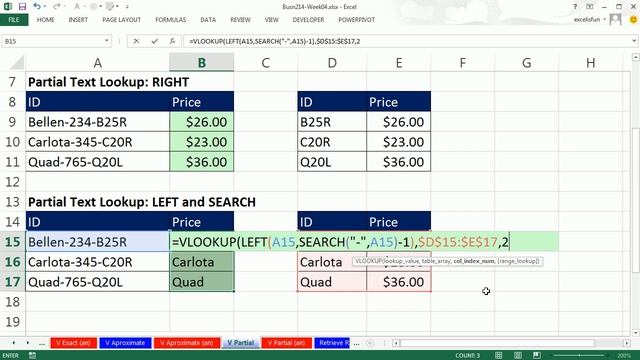Open the VIEW ribbon tab
Image resolution: width=640 pixels, height=360 pixels.
(271, 20)
